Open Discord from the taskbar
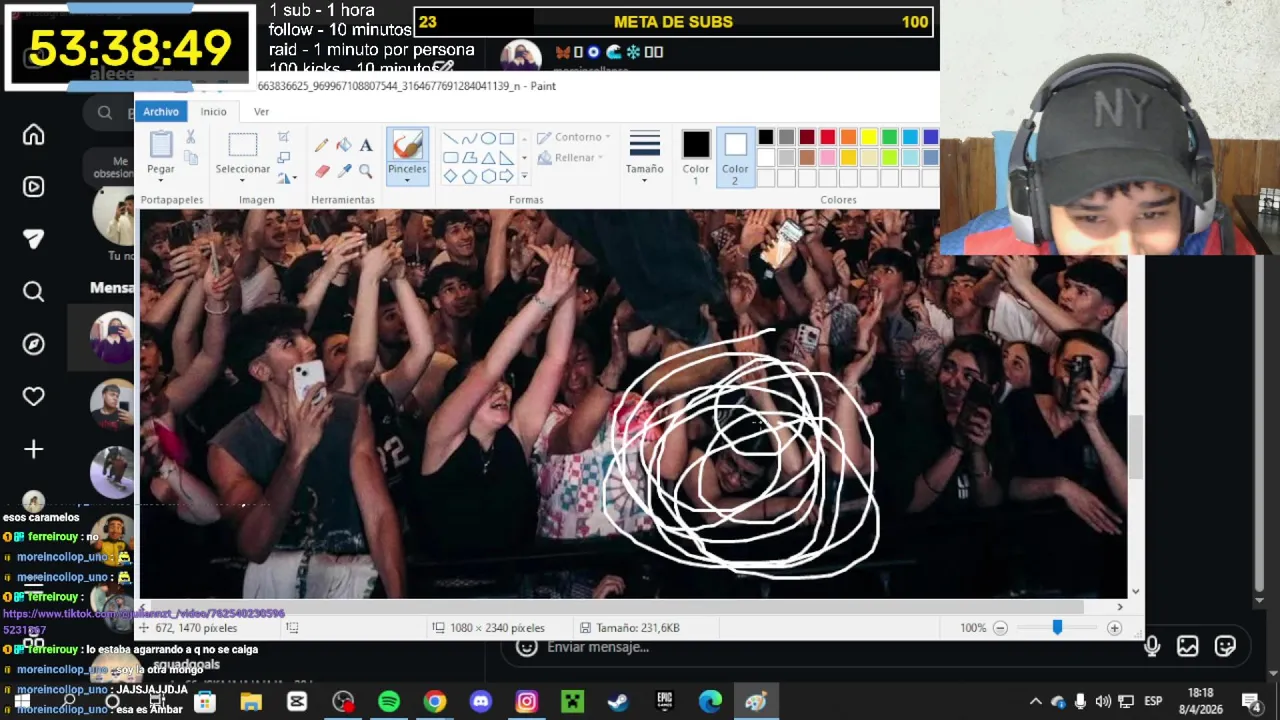 [x=481, y=702]
